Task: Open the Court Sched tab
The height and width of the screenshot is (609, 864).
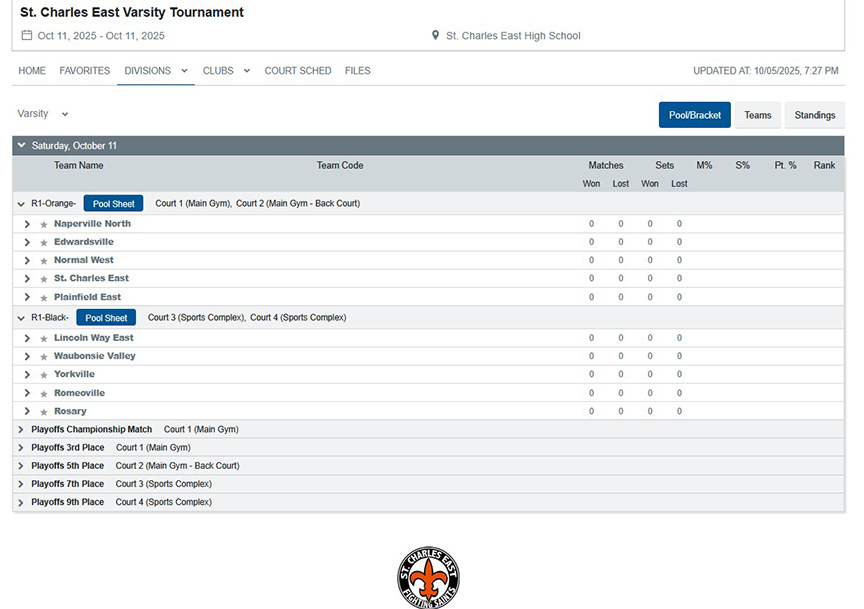Action: pos(298,71)
